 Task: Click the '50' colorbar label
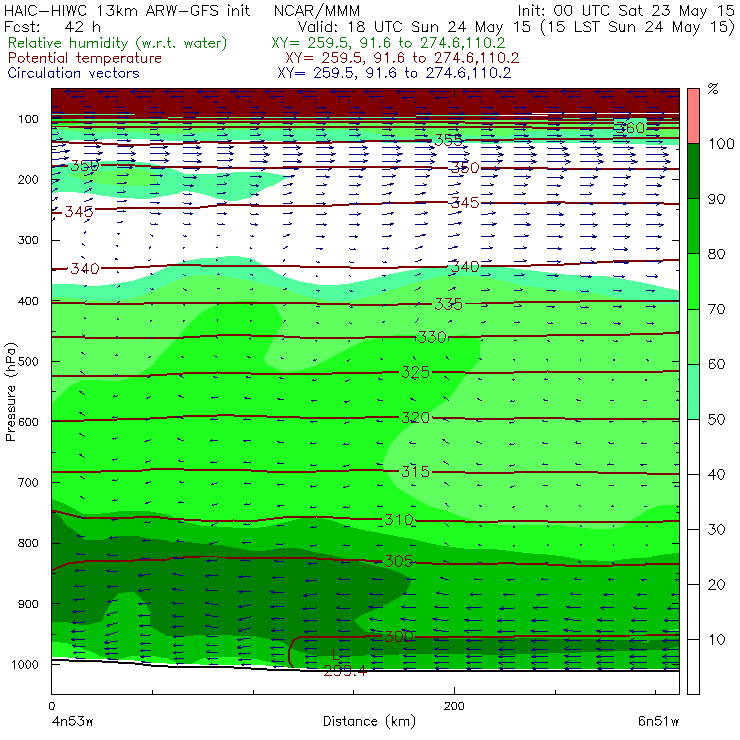click(716, 419)
